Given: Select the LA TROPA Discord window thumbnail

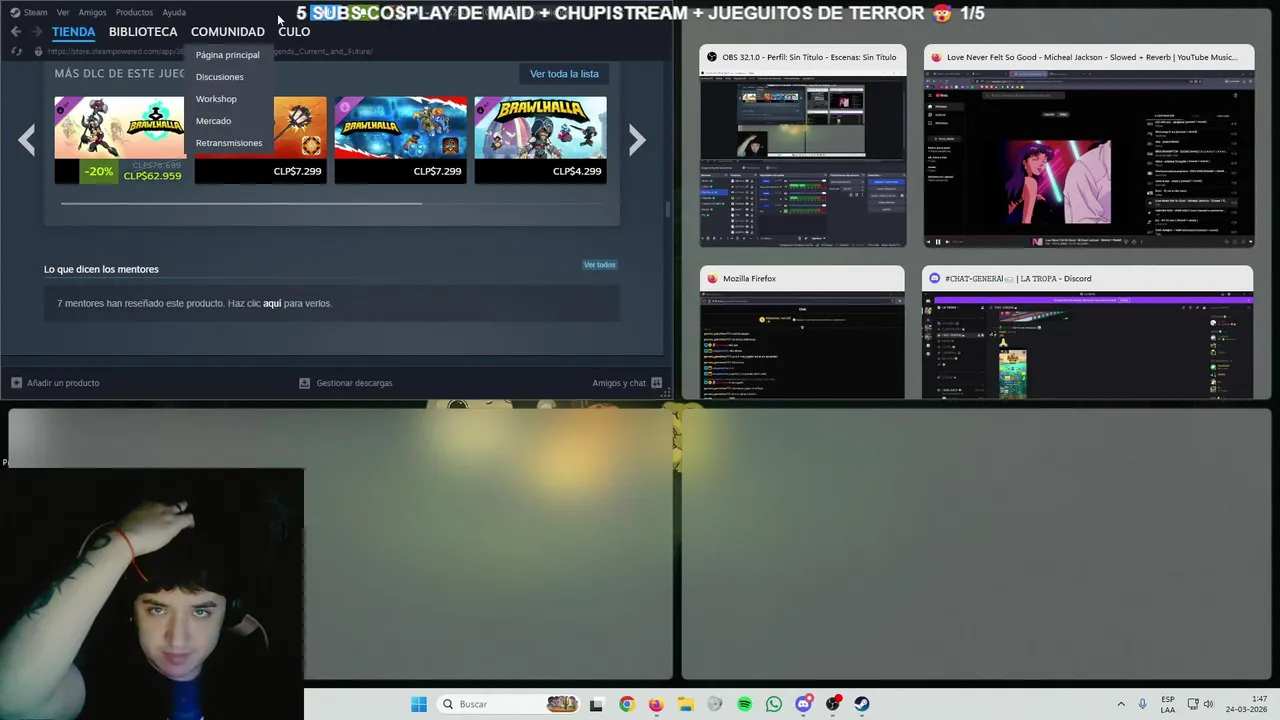Looking at the screenshot, I should [1088, 332].
